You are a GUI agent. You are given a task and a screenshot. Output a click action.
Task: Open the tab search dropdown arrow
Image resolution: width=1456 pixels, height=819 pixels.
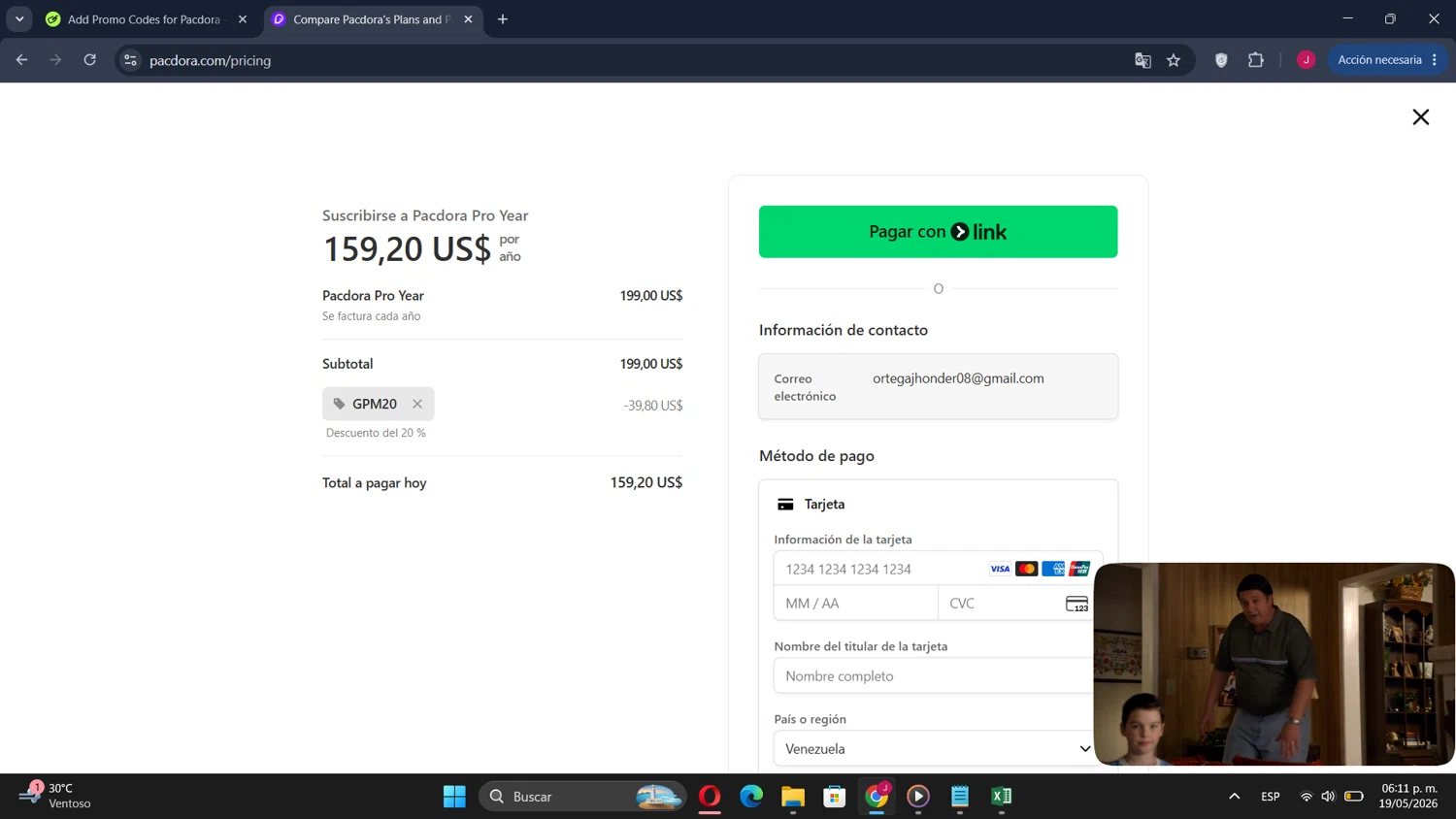click(19, 19)
